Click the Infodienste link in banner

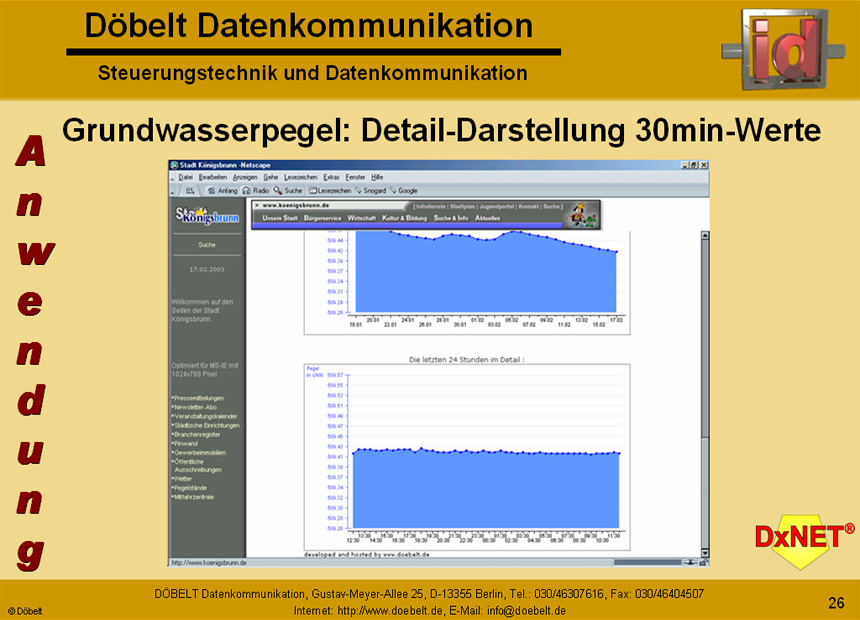tap(431, 206)
